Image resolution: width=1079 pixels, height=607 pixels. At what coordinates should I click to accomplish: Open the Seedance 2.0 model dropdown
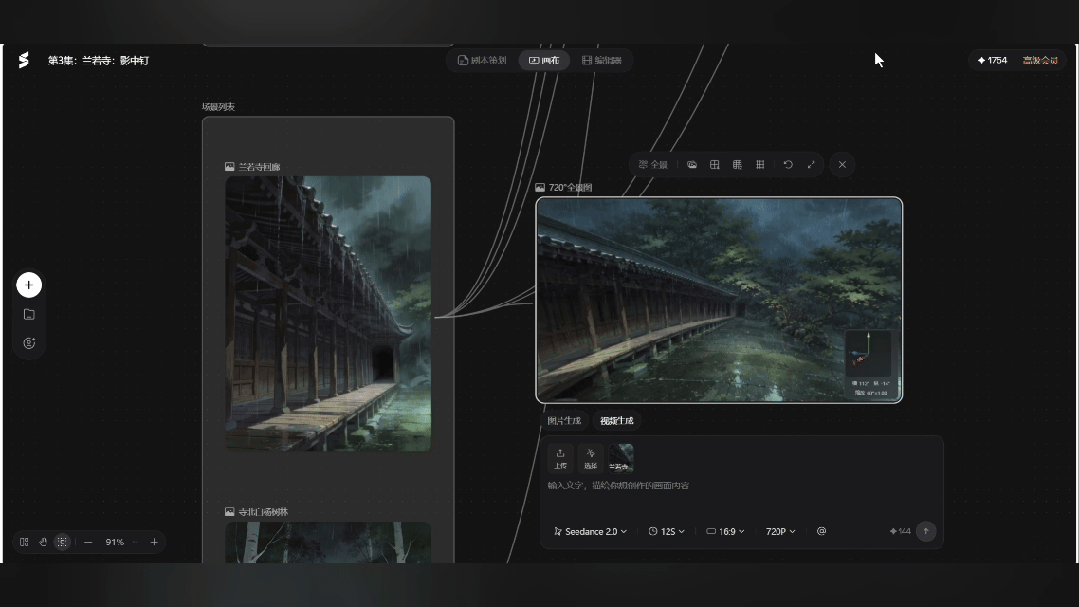click(590, 531)
